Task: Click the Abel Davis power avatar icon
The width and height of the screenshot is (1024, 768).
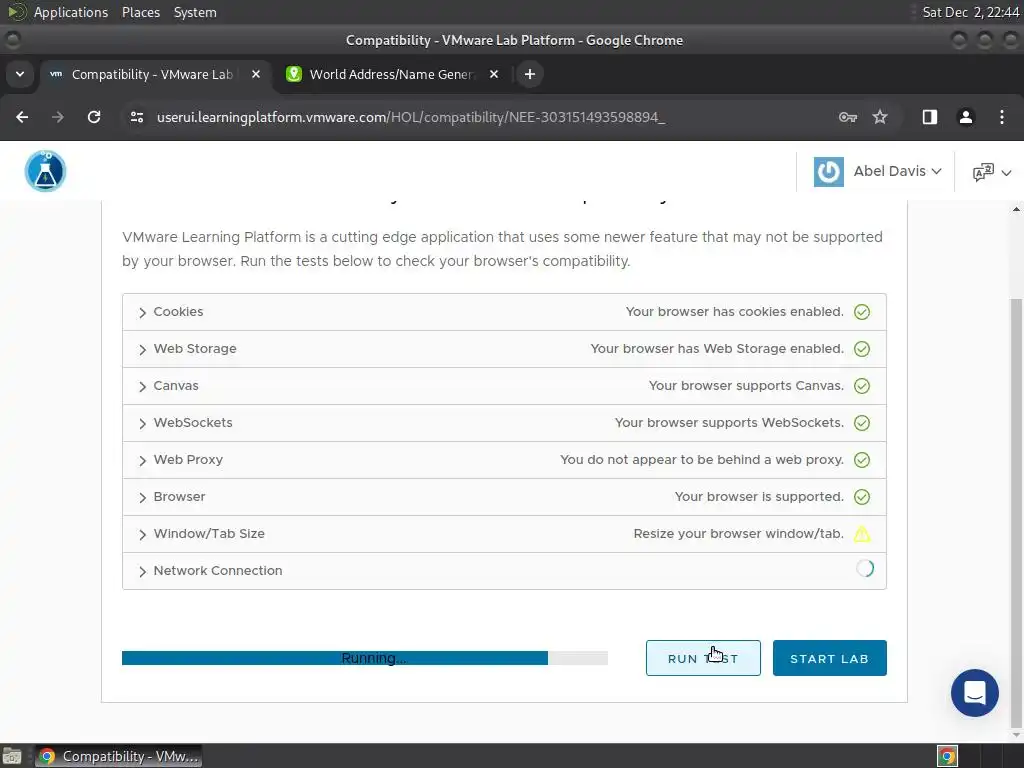Action: pyautogui.click(x=829, y=172)
